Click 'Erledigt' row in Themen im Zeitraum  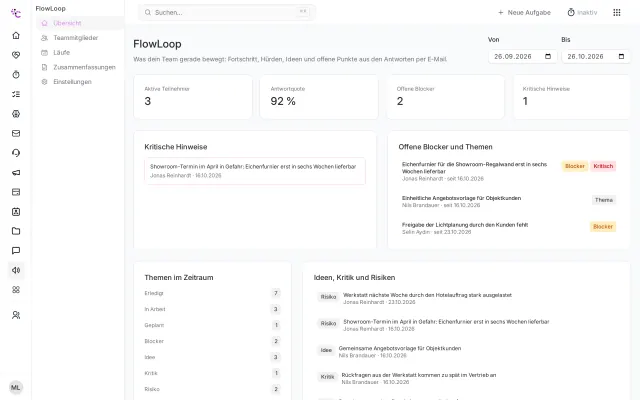[x=212, y=293]
